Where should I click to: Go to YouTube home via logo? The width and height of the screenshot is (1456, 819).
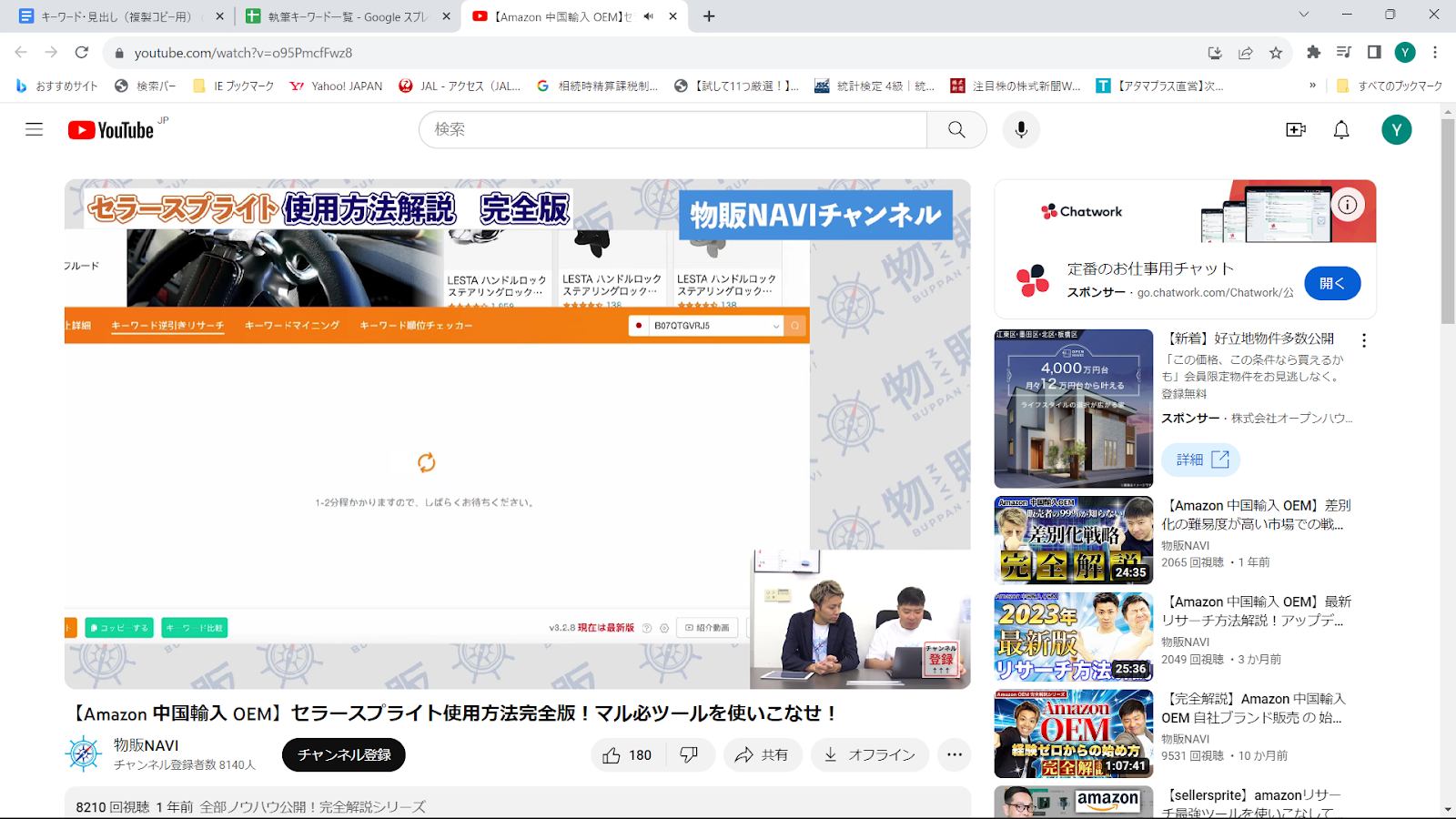(111, 130)
